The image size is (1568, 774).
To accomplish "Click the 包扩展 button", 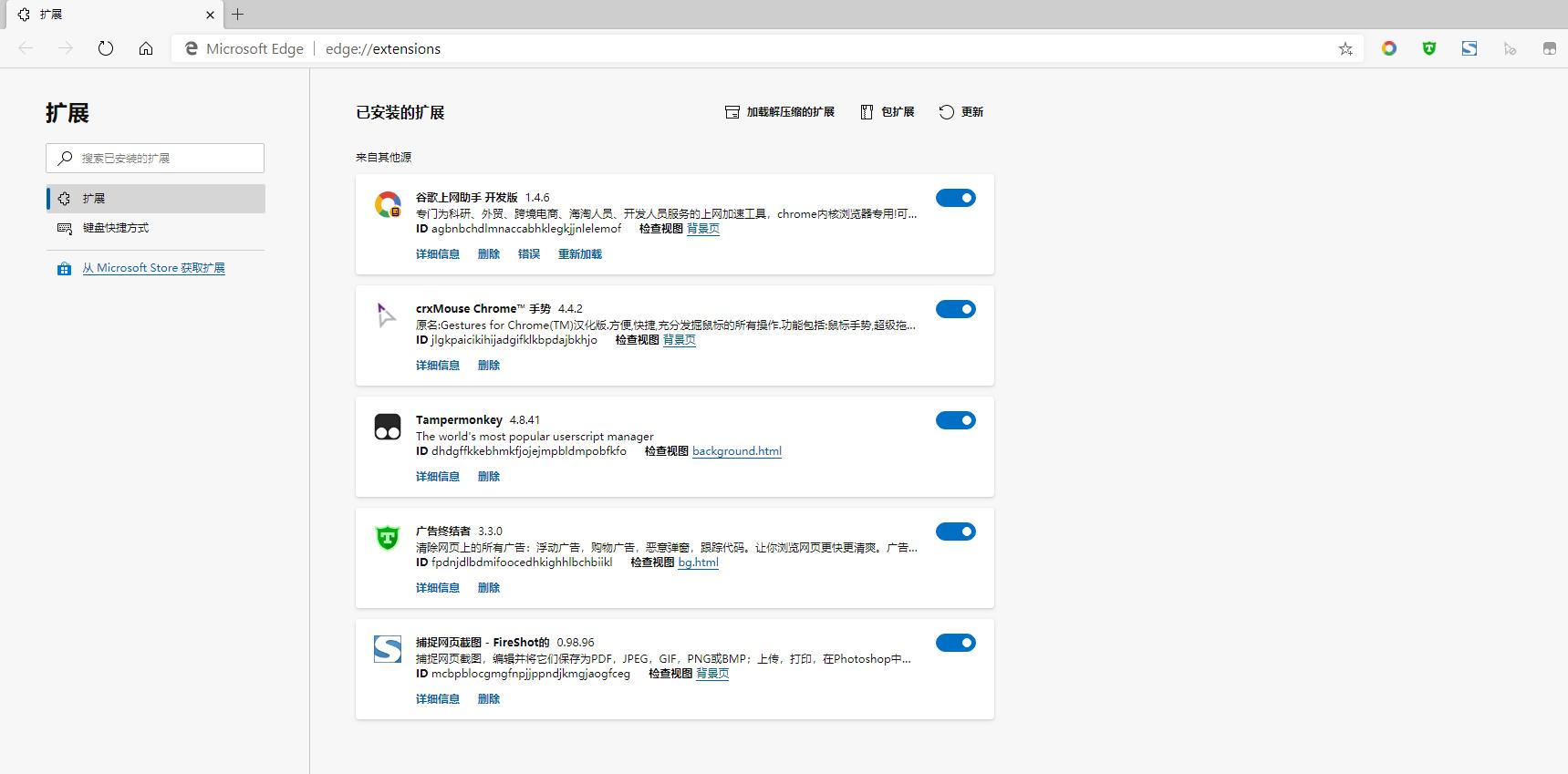I will [888, 112].
